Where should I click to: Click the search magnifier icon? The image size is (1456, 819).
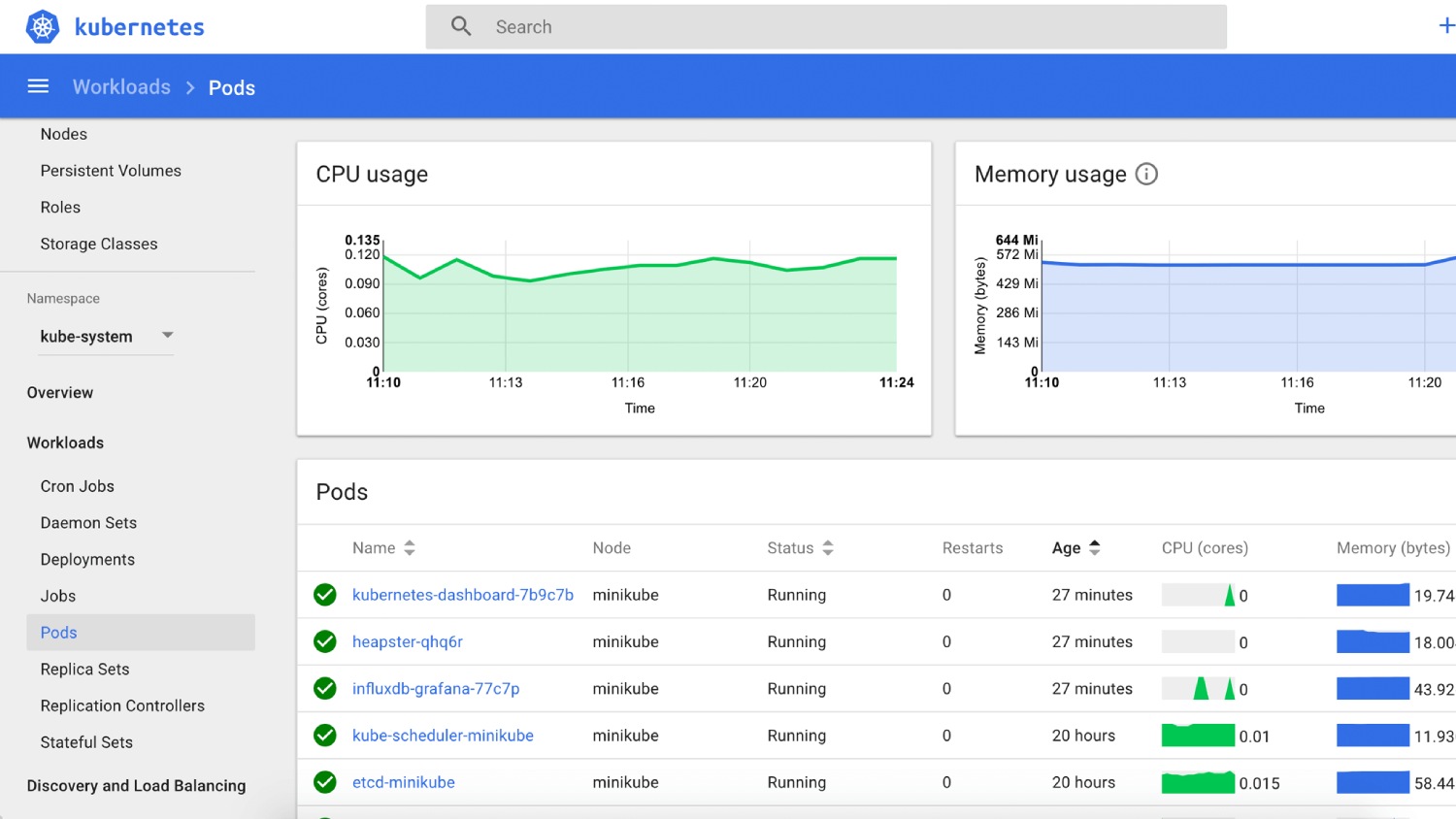coord(461,26)
